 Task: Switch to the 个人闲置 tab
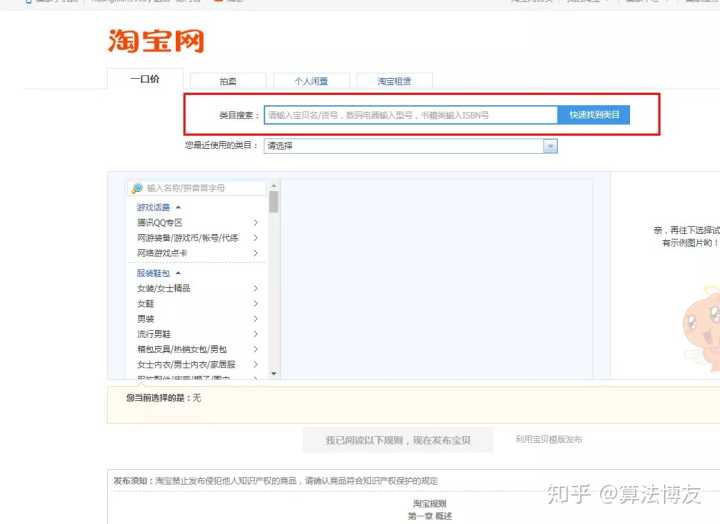(x=310, y=81)
